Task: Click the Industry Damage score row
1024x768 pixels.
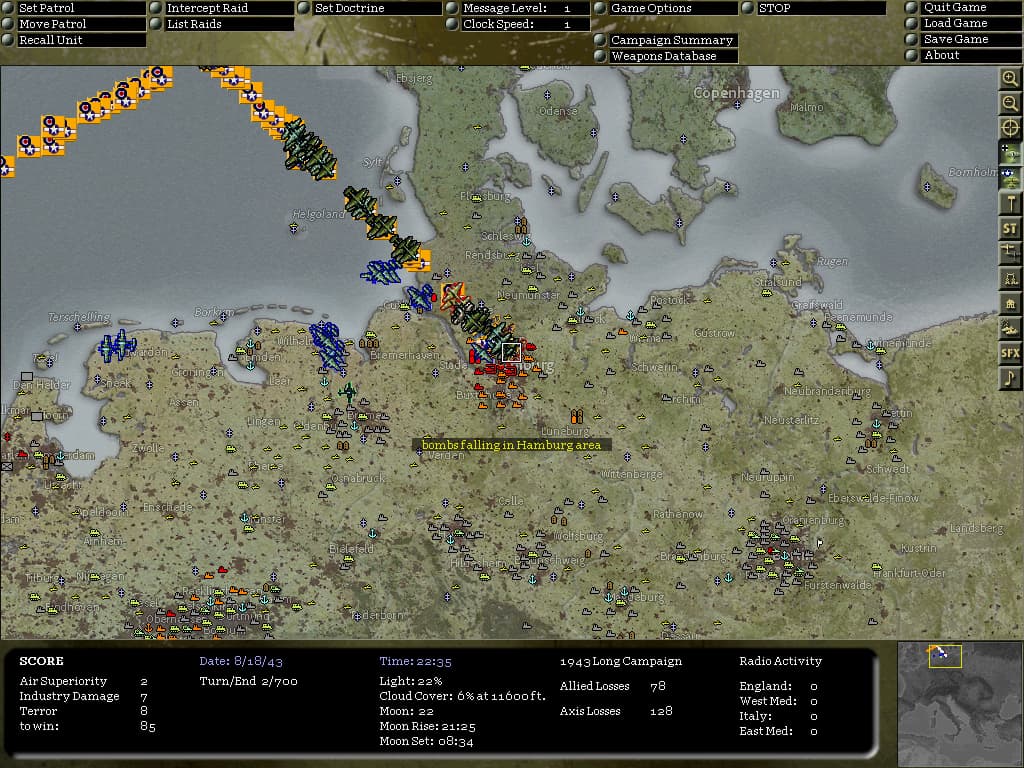Action: 84,696
